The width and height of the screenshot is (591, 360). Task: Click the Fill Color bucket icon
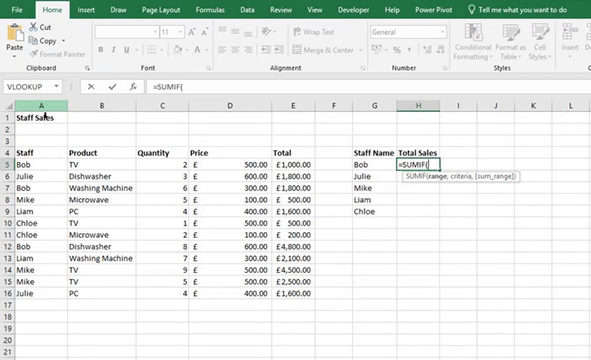(178, 49)
